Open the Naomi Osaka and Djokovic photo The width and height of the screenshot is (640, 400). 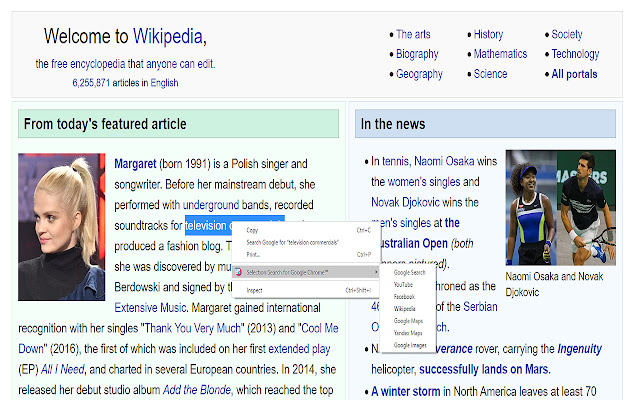[561, 208]
